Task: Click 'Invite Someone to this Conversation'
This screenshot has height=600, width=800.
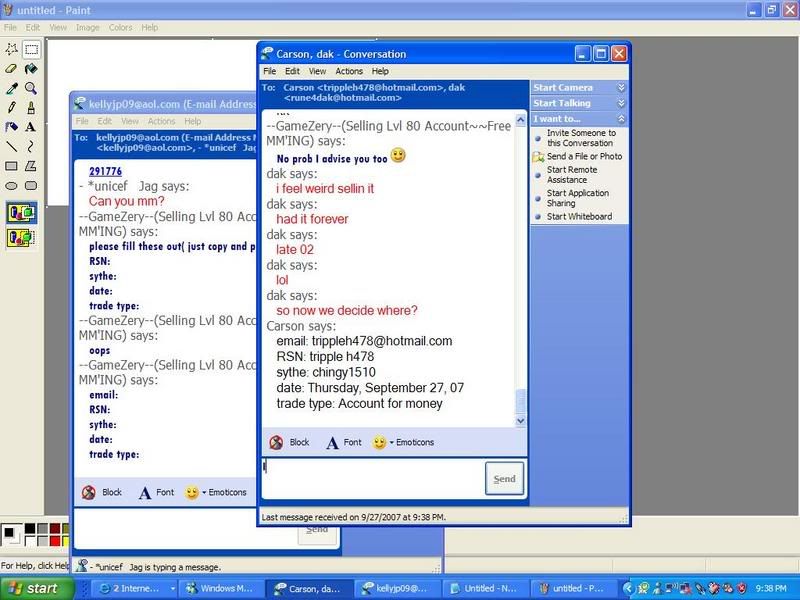Action: 581,138
